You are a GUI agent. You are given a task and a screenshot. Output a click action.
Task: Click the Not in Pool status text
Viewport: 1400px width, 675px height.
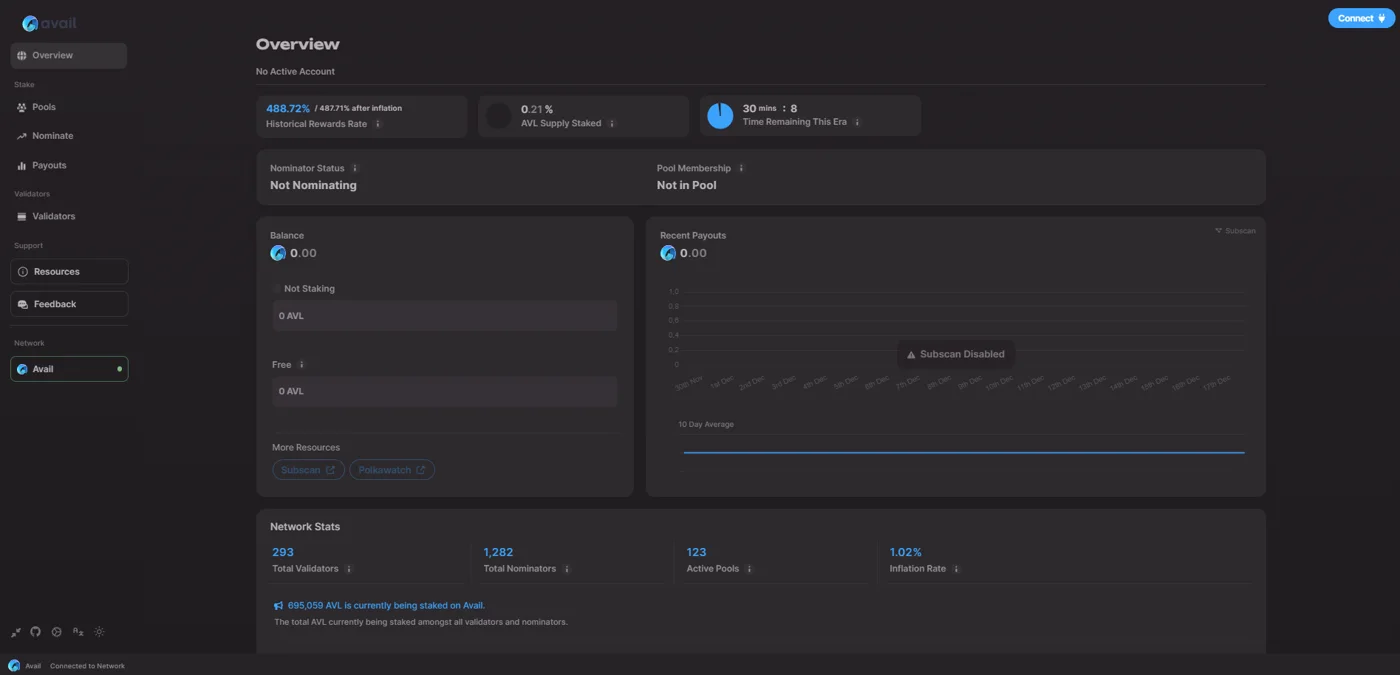click(x=686, y=185)
